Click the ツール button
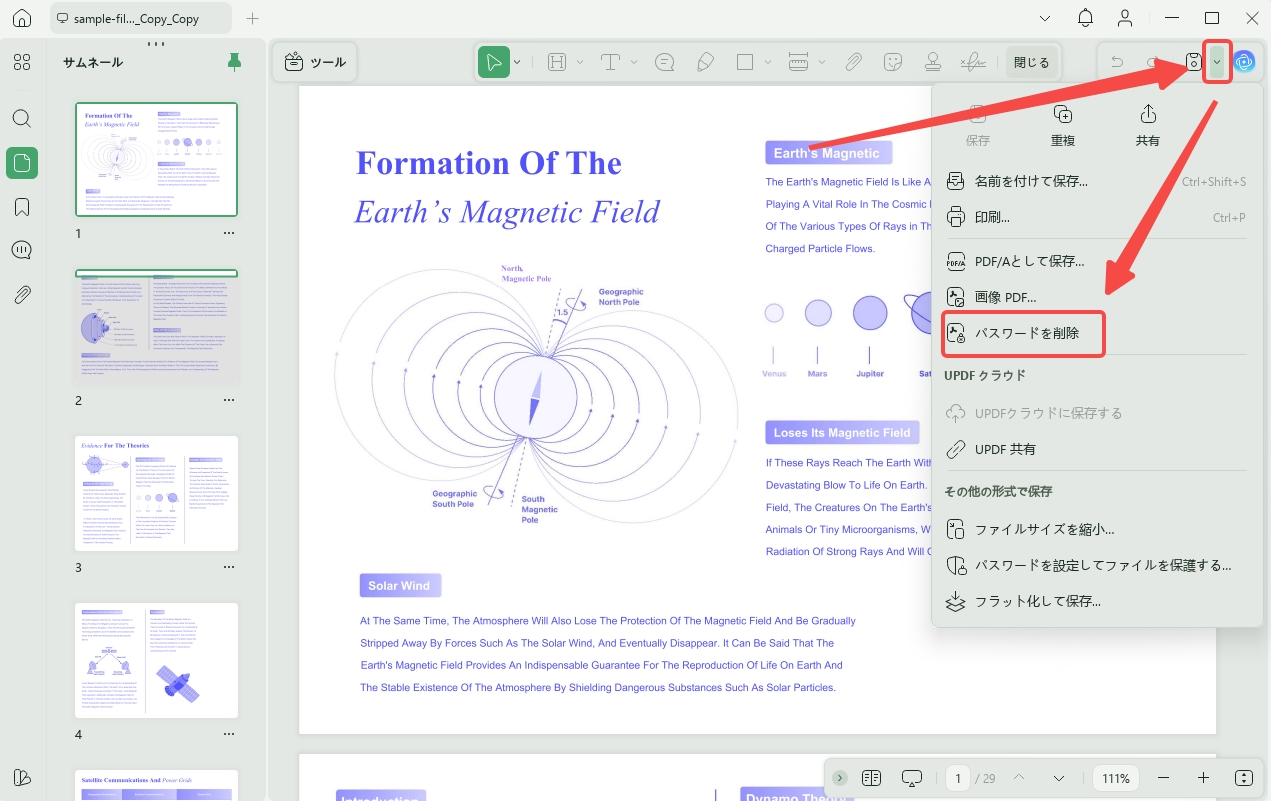 (x=315, y=62)
